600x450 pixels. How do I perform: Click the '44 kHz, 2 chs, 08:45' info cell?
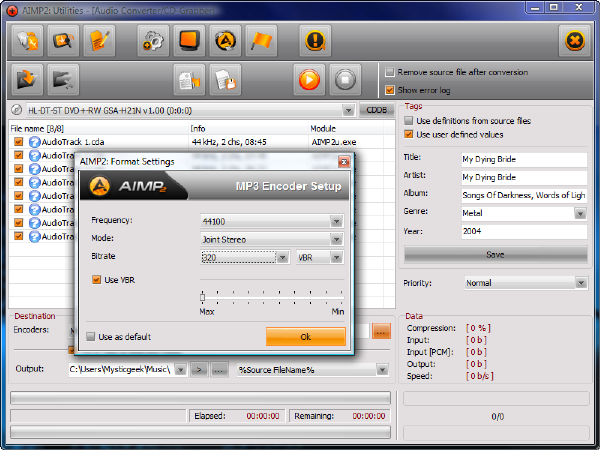229,142
